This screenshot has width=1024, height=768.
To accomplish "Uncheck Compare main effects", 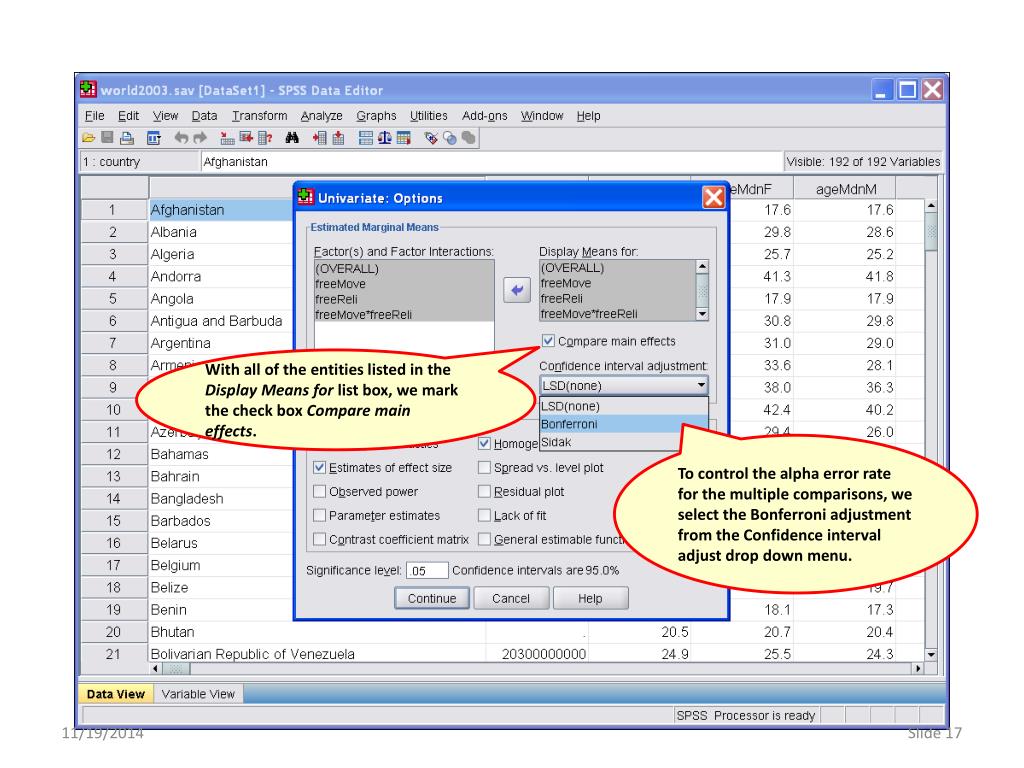I will click(x=548, y=341).
